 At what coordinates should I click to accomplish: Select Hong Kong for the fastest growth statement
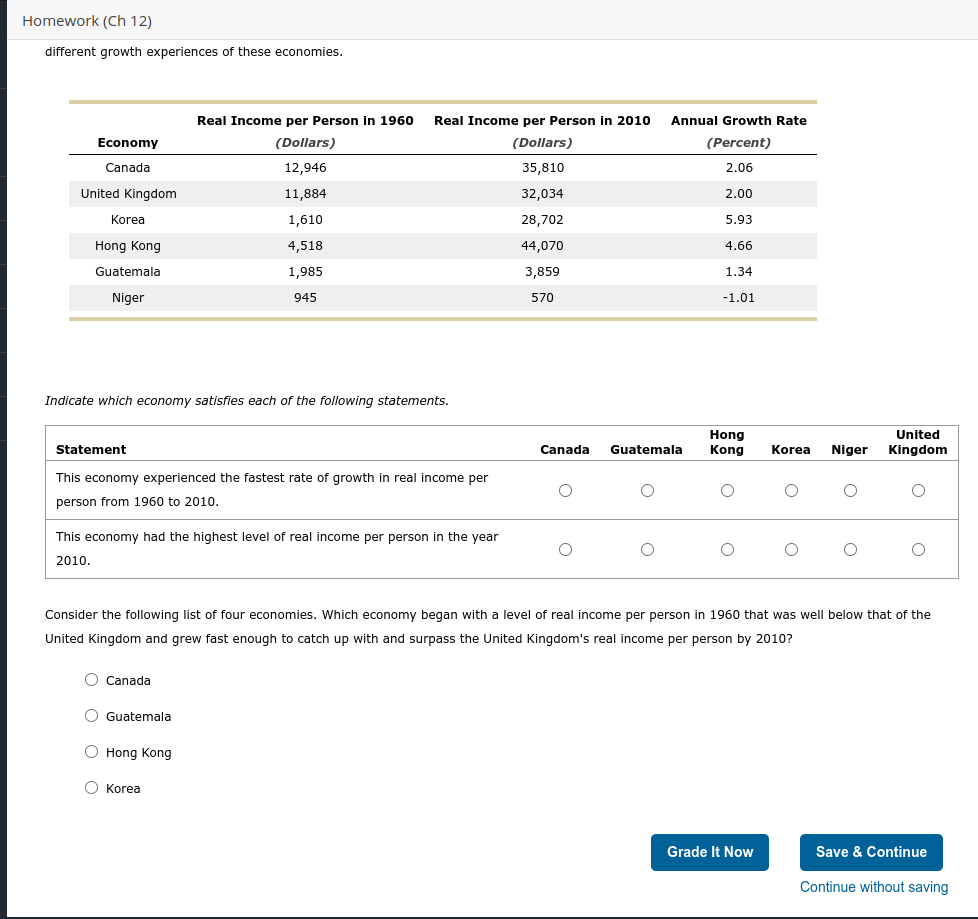(727, 490)
